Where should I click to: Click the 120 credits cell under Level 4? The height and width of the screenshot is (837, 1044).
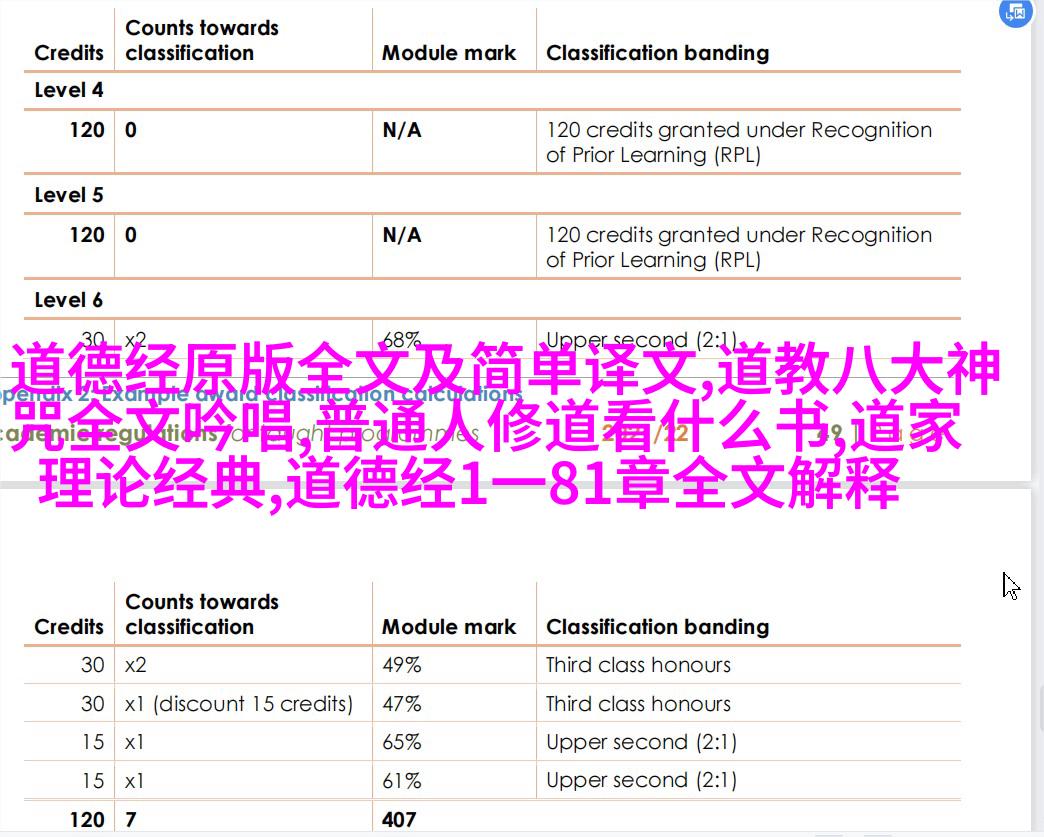point(87,130)
